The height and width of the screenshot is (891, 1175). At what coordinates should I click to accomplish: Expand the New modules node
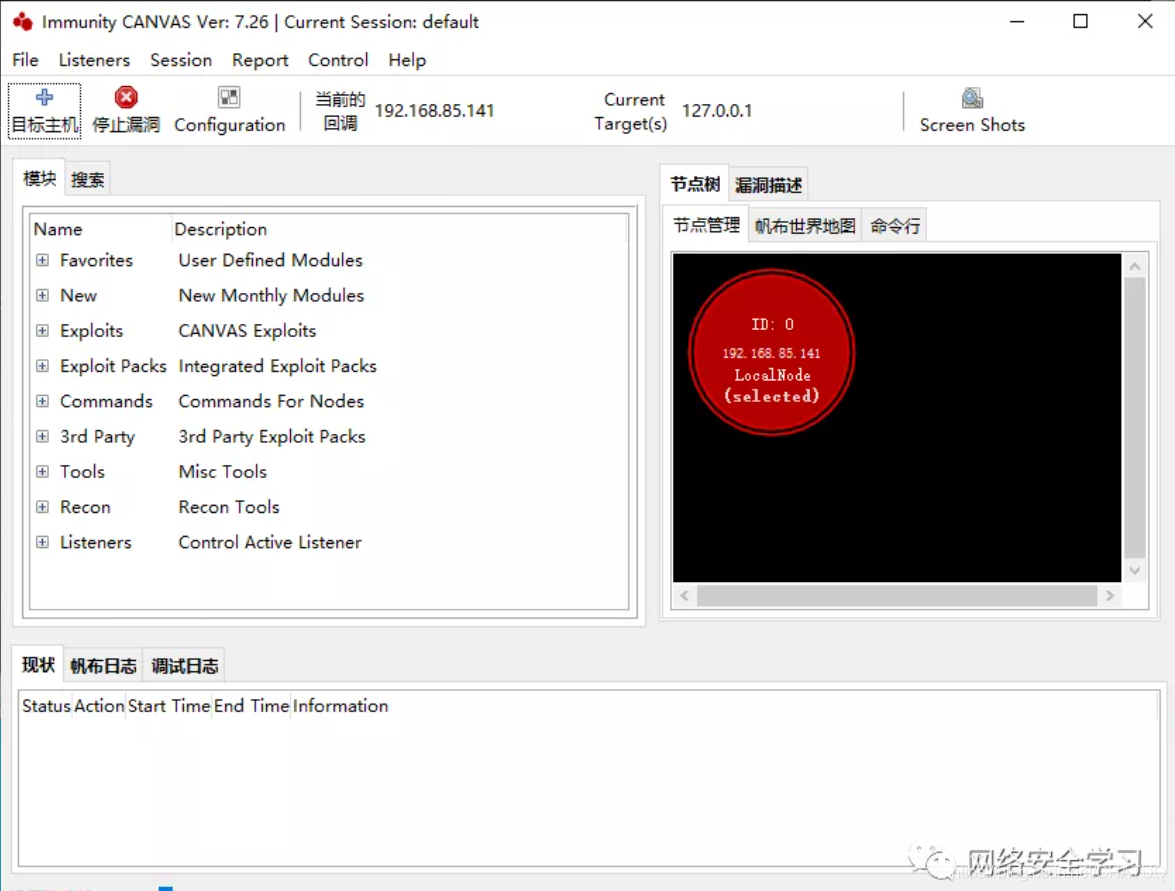point(43,295)
